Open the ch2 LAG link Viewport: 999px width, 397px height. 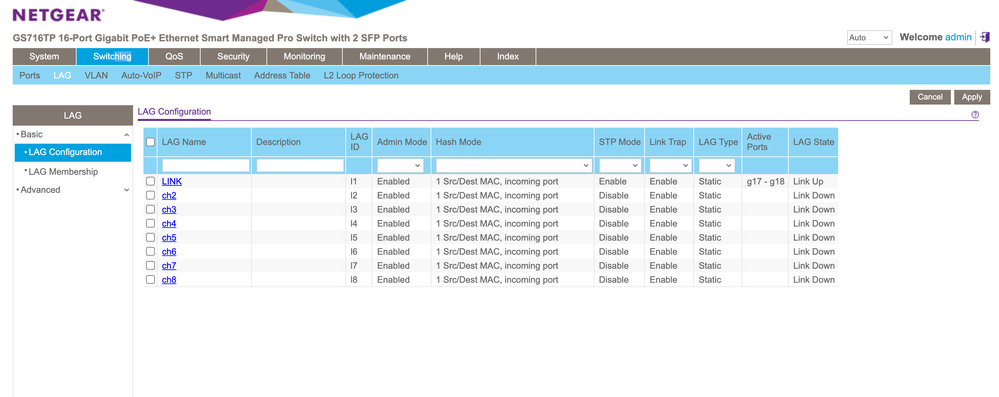coord(169,196)
